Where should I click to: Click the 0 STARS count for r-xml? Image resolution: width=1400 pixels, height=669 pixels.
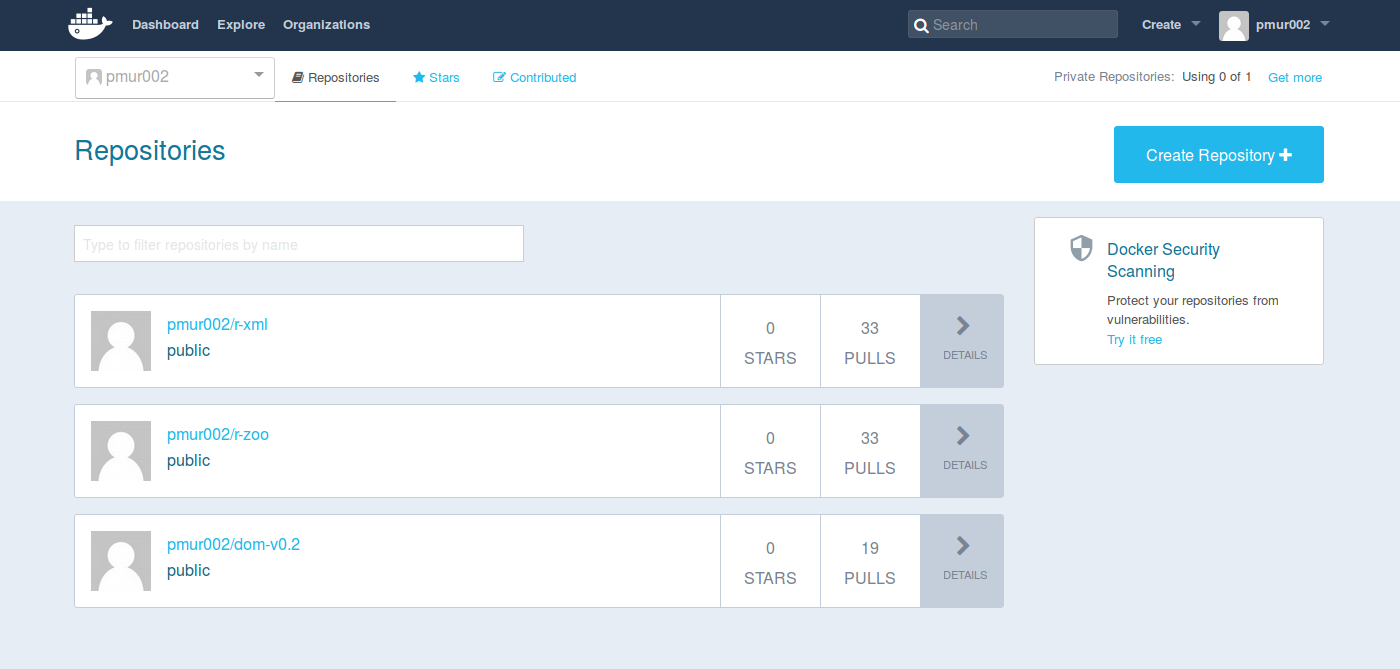(770, 342)
